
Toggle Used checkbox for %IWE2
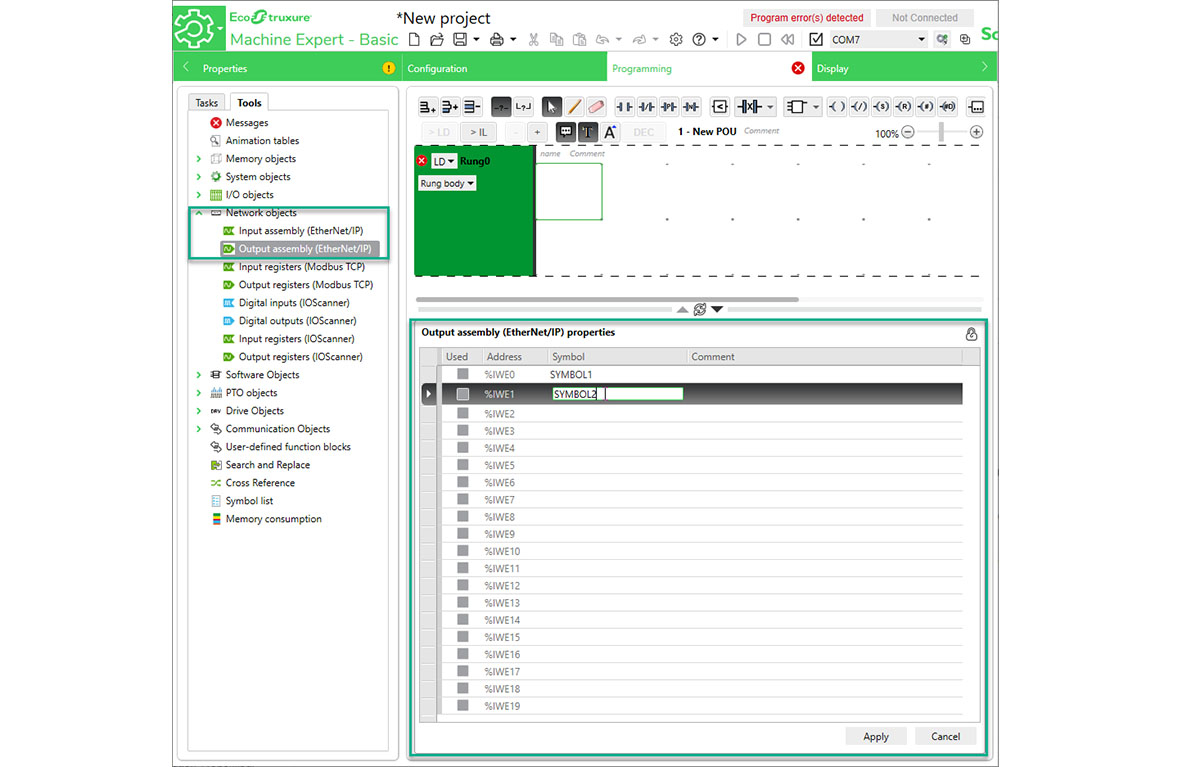click(462, 413)
